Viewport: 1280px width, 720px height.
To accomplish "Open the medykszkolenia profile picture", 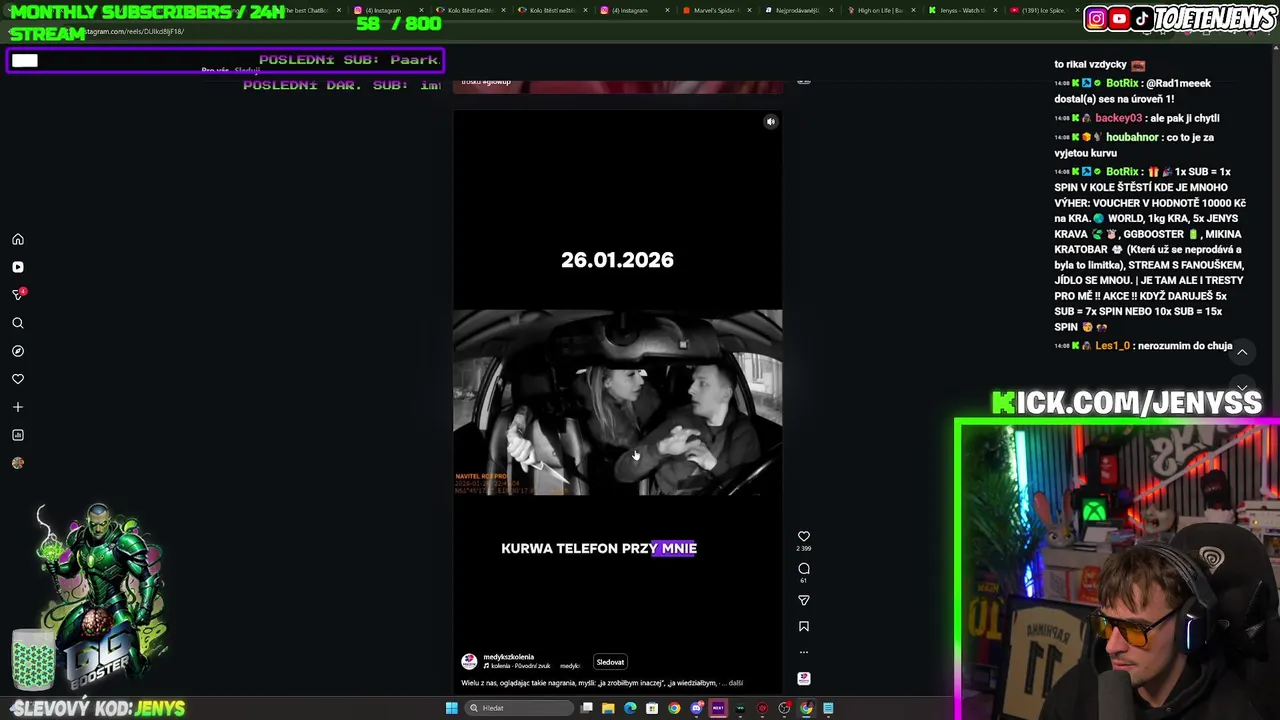I will pyautogui.click(x=468, y=662).
